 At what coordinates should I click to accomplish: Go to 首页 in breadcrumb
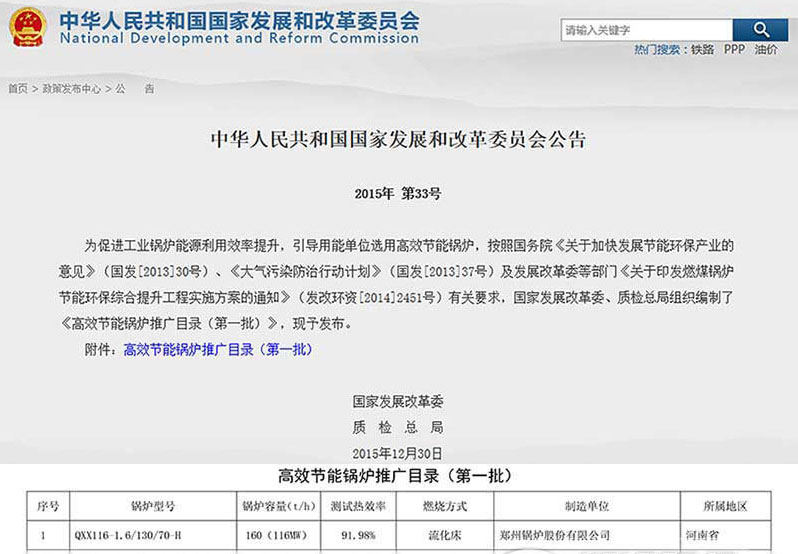point(18,89)
